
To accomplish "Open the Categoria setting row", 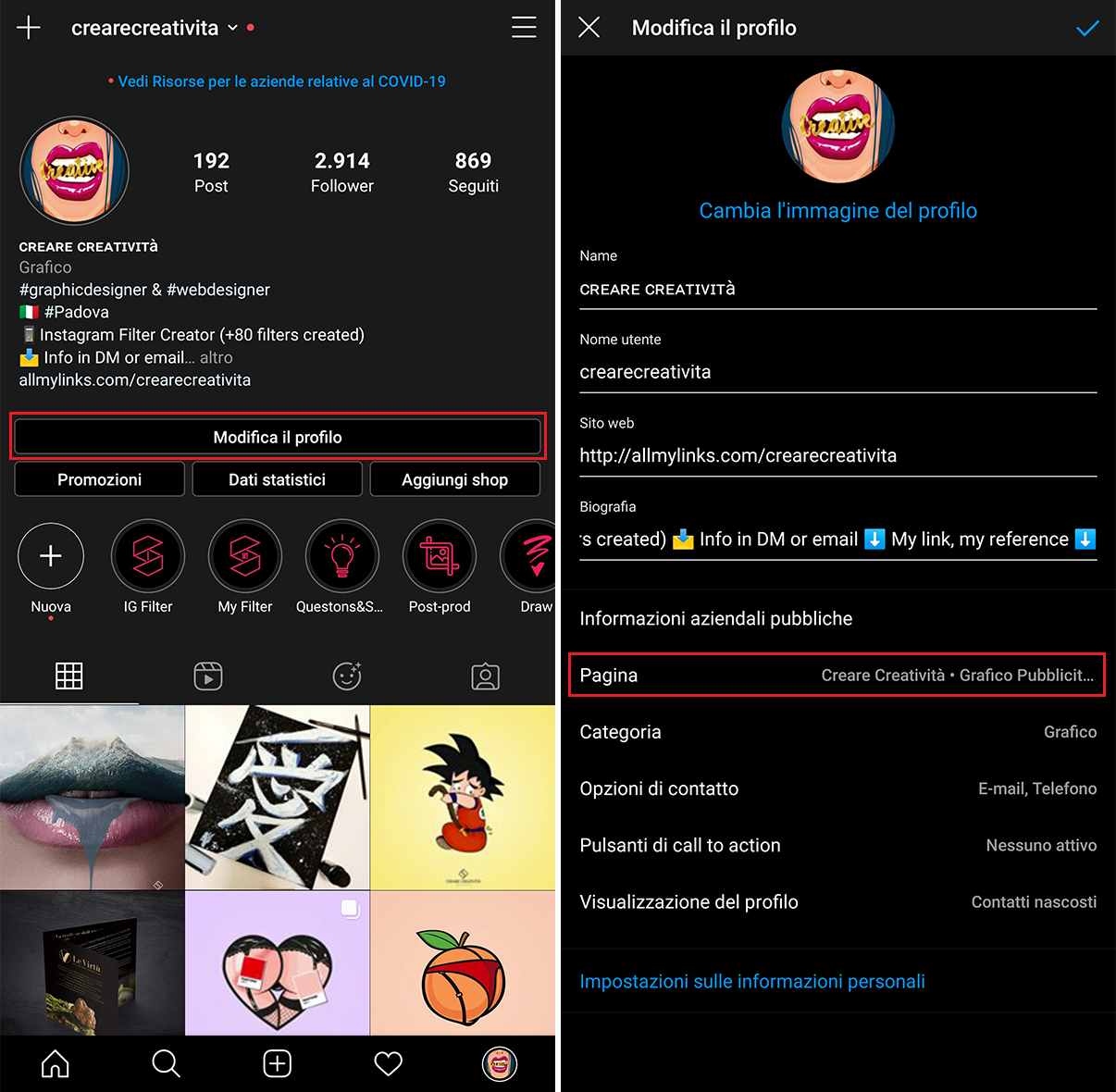I will coord(837,732).
